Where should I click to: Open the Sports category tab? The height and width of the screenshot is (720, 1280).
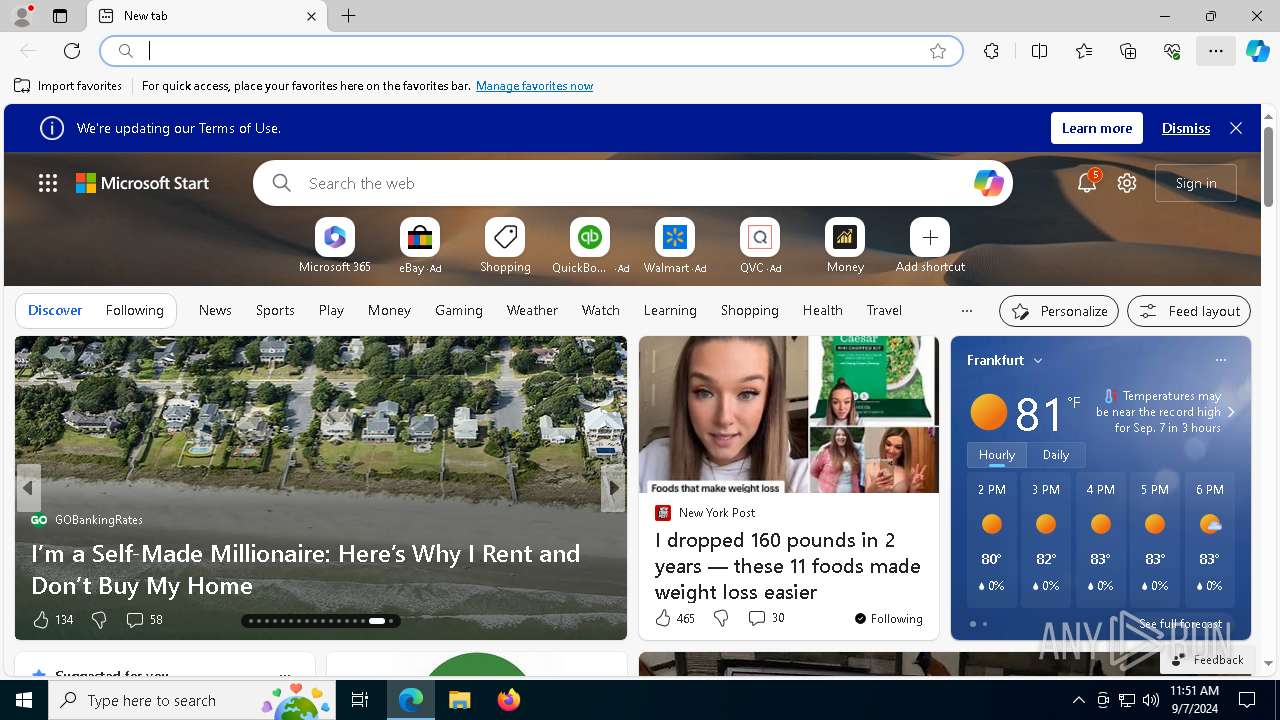point(275,310)
